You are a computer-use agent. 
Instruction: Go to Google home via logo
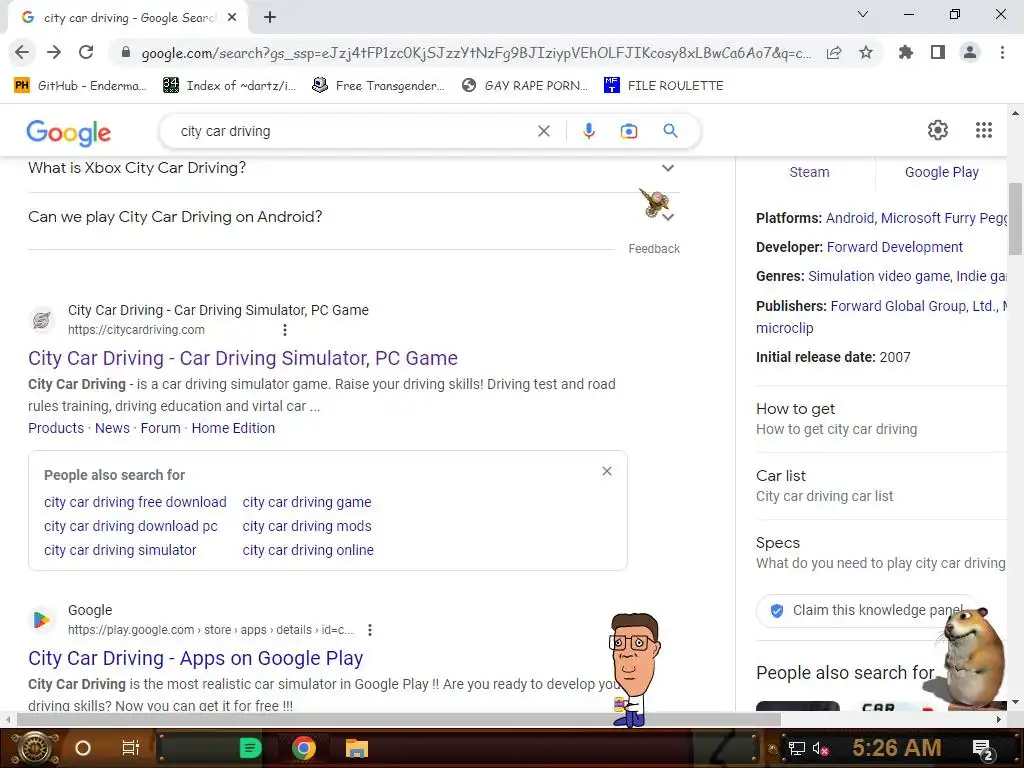tap(69, 132)
